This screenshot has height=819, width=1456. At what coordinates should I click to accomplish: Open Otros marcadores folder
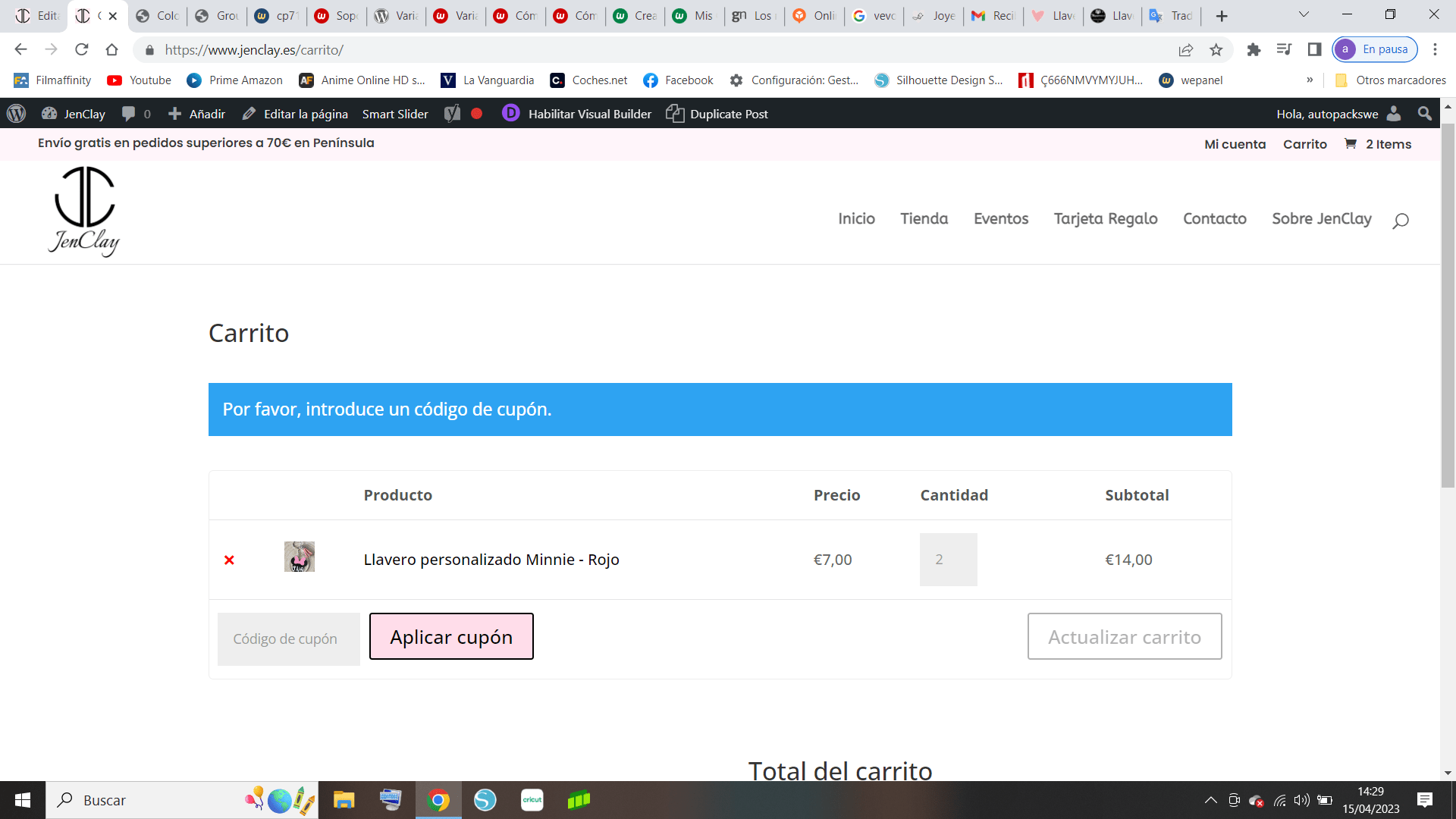coord(1390,80)
